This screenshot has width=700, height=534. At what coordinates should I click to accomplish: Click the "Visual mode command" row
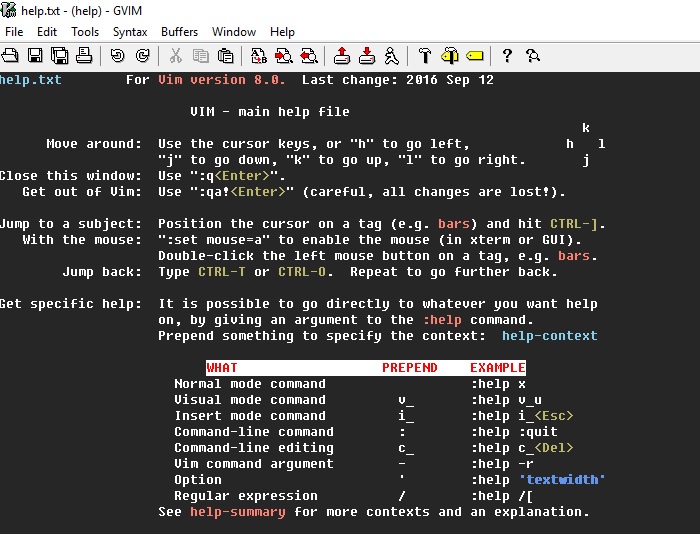coord(250,400)
